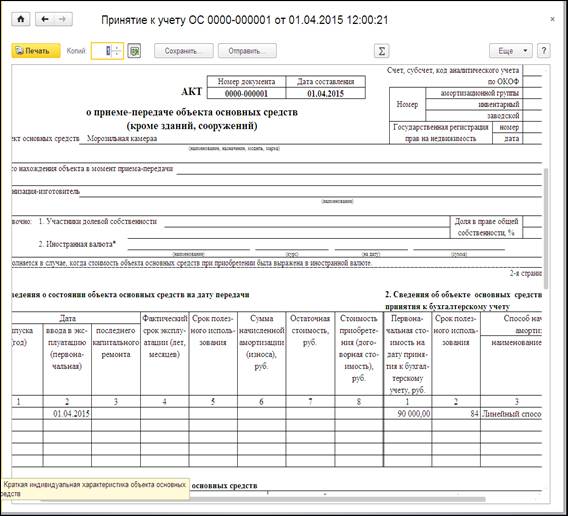Image resolution: width=568 pixels, height=516 pixels.
Task: Click the Государственная регистрация прав cell
Action: pyautogui.click(x=441, y=133)
